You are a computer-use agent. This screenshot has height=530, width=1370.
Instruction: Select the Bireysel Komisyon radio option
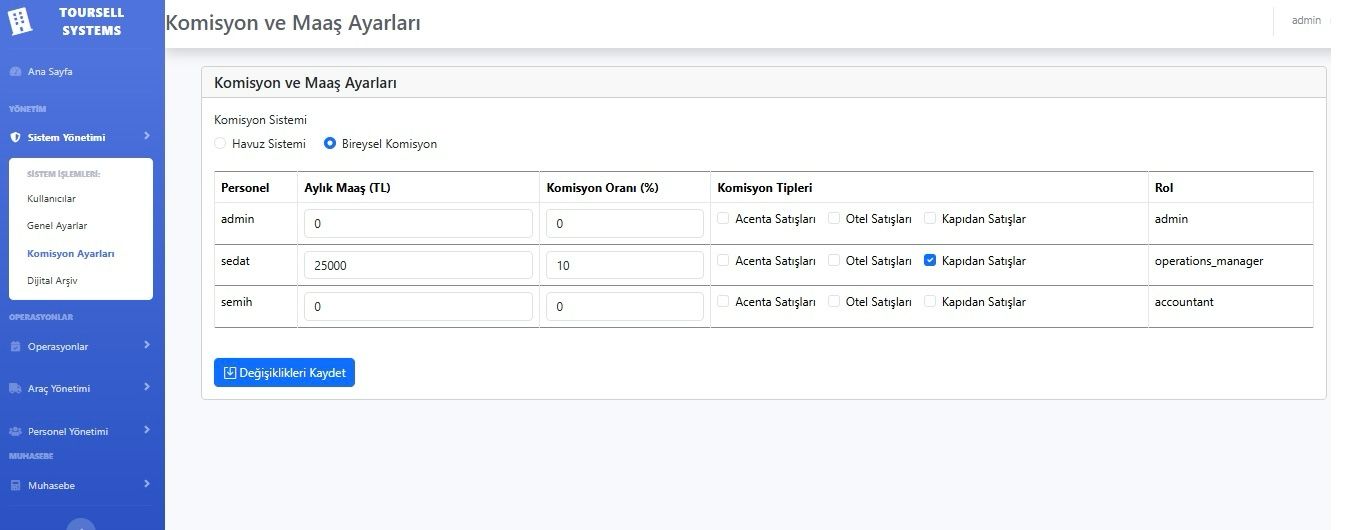(330, 144)
